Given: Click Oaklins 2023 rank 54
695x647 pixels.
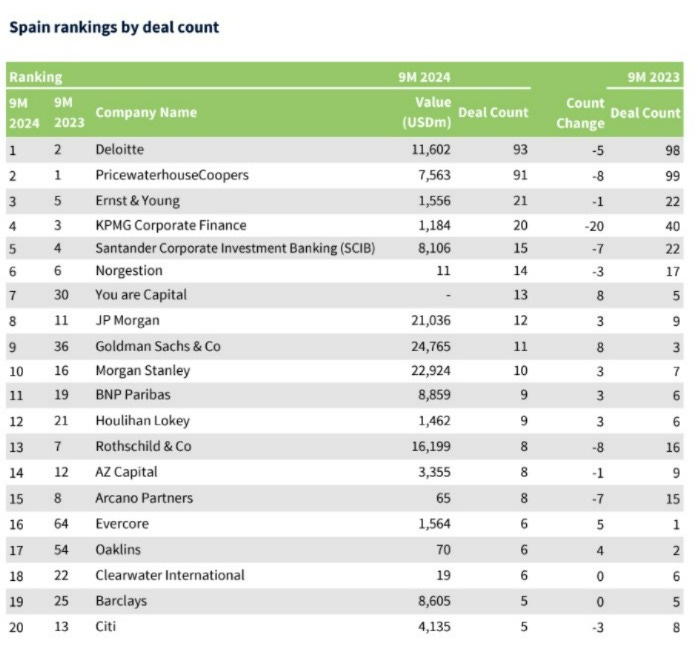Looking at the screenshot, I should [x=61, y=550].
